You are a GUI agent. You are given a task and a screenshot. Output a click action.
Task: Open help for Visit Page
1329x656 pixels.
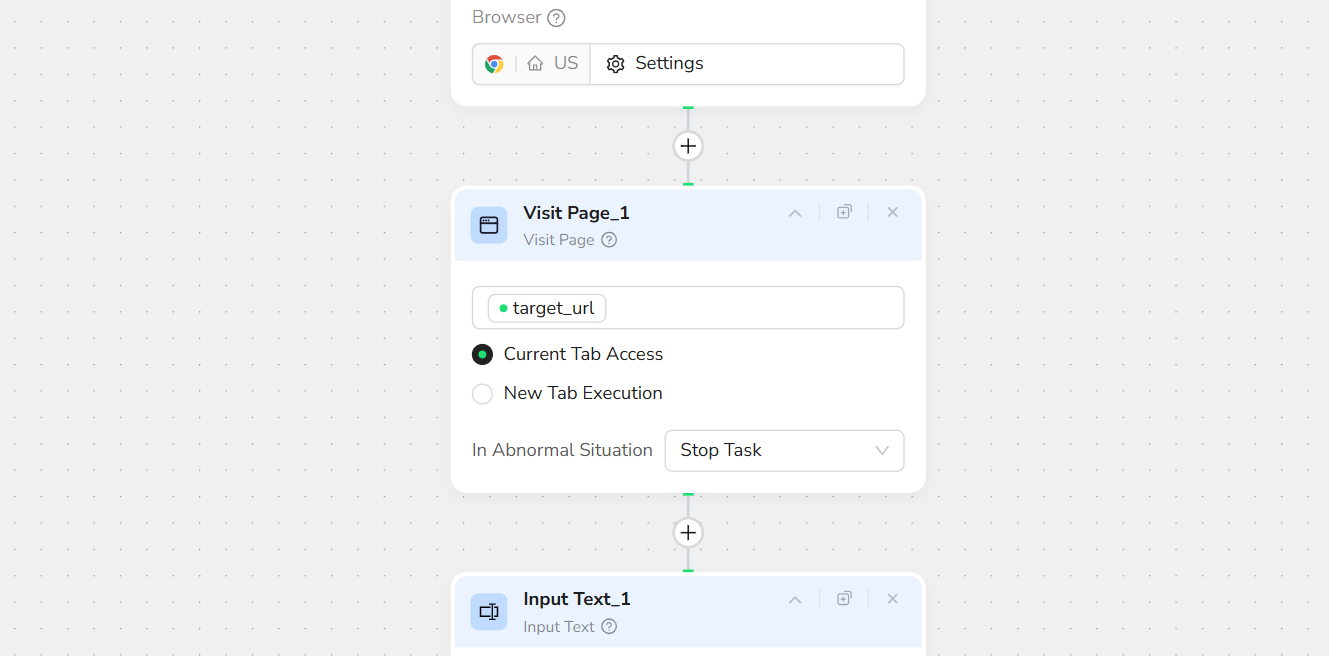coord(609,240)
